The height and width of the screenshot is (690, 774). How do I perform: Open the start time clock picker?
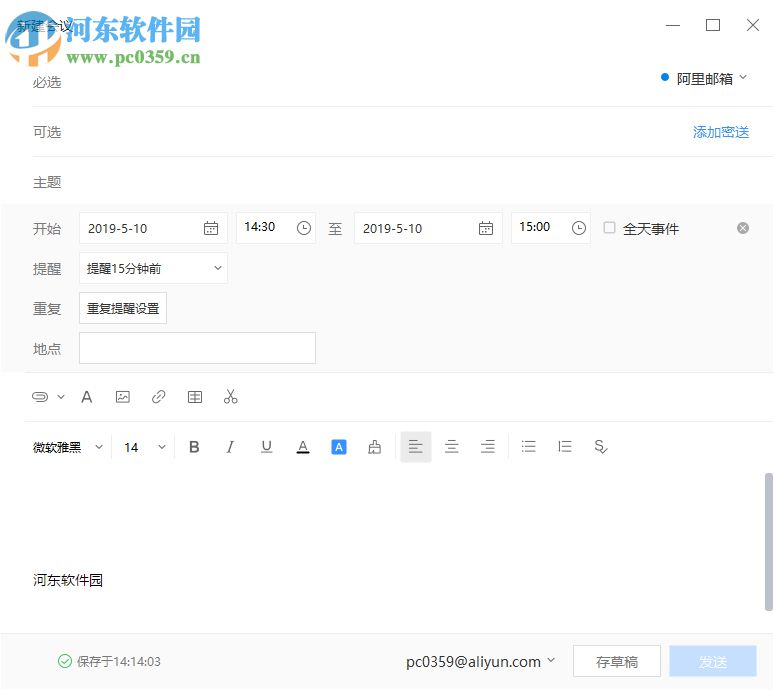(304, 228)
